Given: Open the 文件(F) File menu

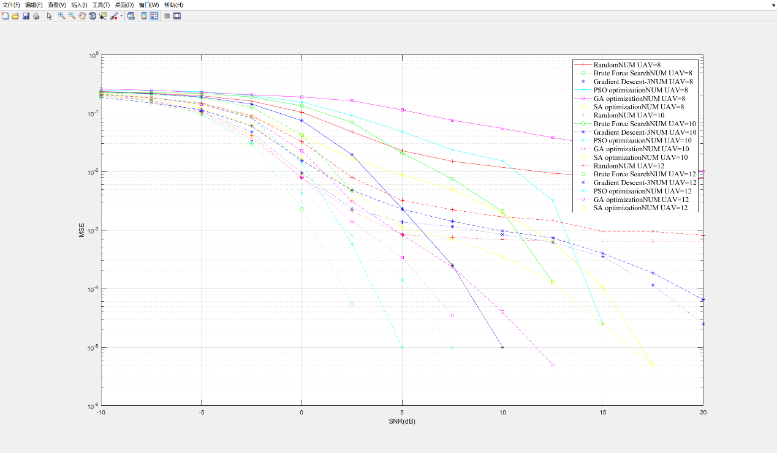Looking at the screenshot, I should point(11,5).
